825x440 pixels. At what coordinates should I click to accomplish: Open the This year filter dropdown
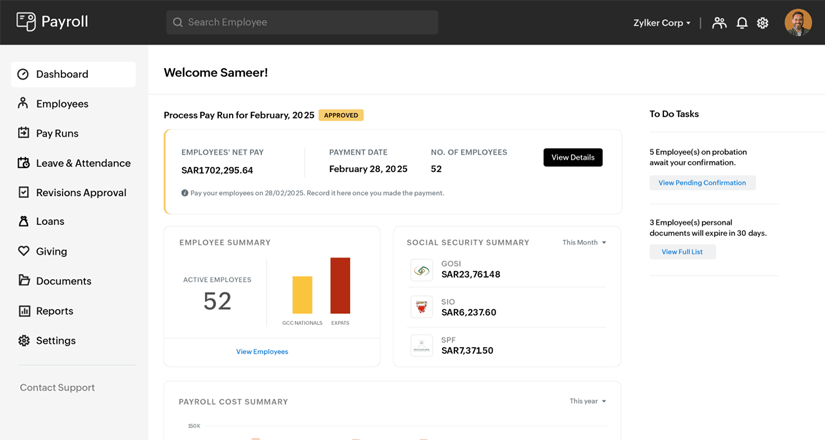588,402
